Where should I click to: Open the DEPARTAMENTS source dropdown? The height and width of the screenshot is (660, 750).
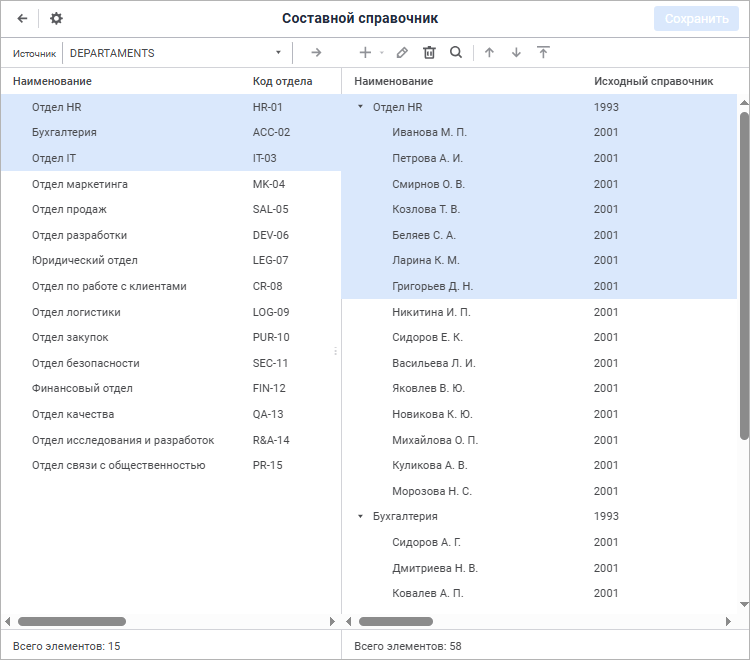click(176, 53)
